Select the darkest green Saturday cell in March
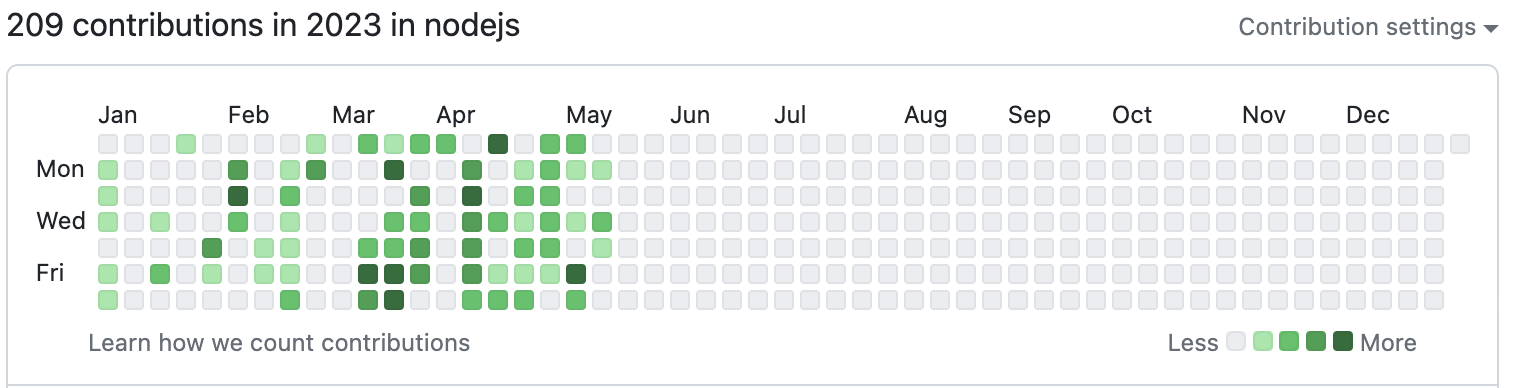Image resolution: width=1526 pixels, height=388 pixels. [394, 300]
